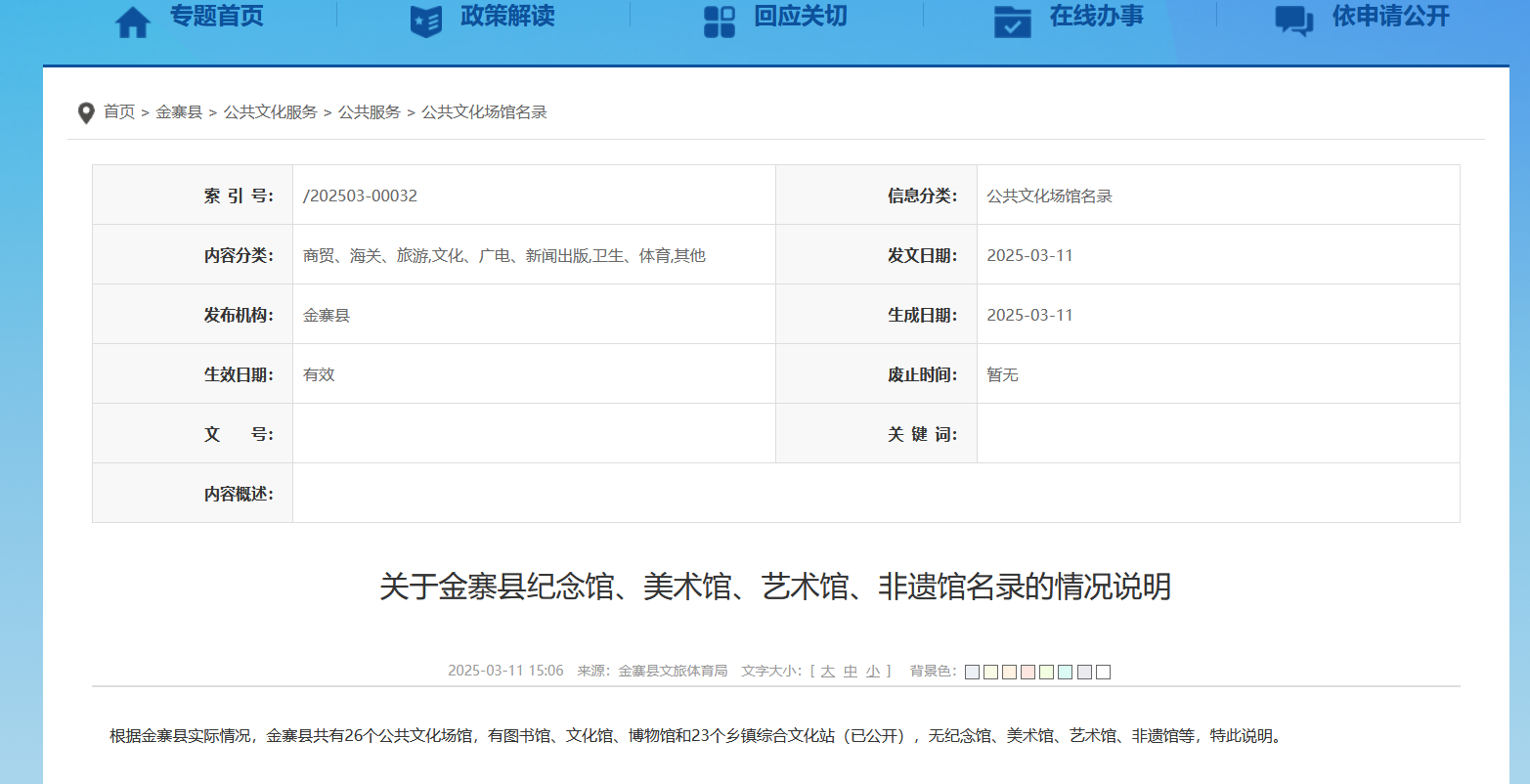This screenshot has width=1530, height=784.
Task: Click the 回应关切 grid icon
Action: click(720, 21)
